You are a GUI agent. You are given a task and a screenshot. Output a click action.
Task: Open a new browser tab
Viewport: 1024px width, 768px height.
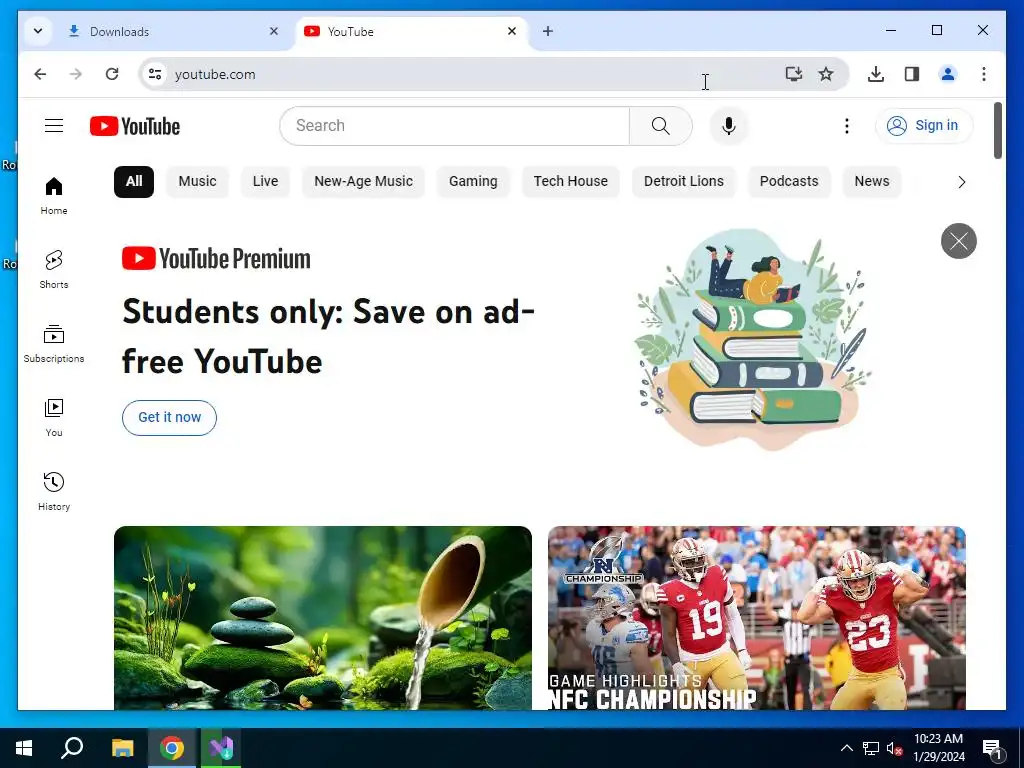tap(548, 31)
